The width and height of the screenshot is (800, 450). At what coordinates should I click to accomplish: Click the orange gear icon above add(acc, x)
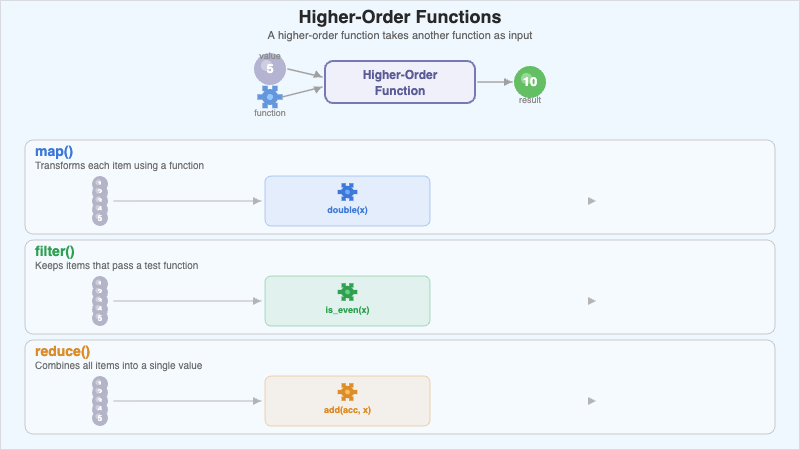coord(347,392)
